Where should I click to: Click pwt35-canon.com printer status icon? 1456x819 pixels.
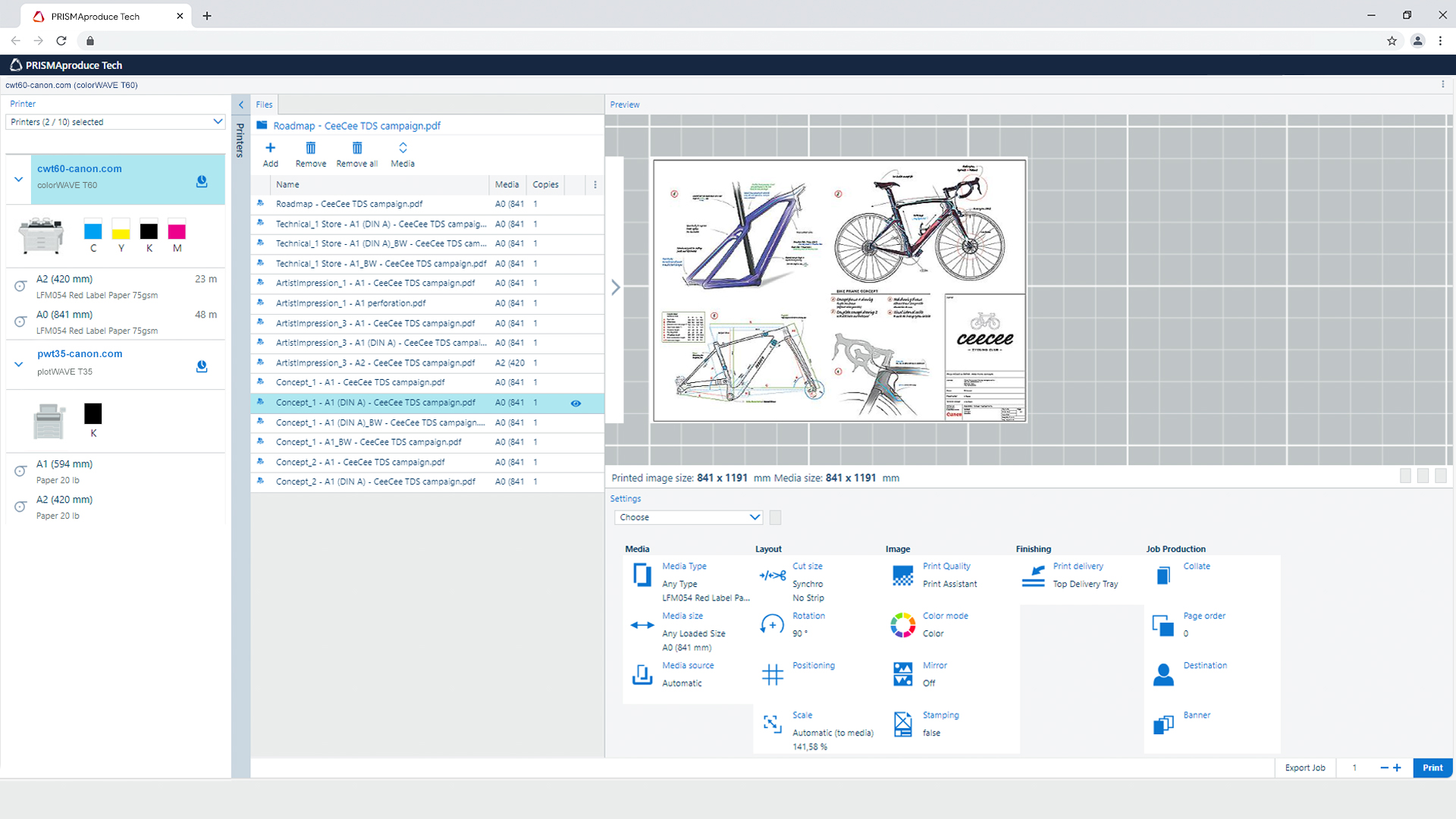[202, 366]
